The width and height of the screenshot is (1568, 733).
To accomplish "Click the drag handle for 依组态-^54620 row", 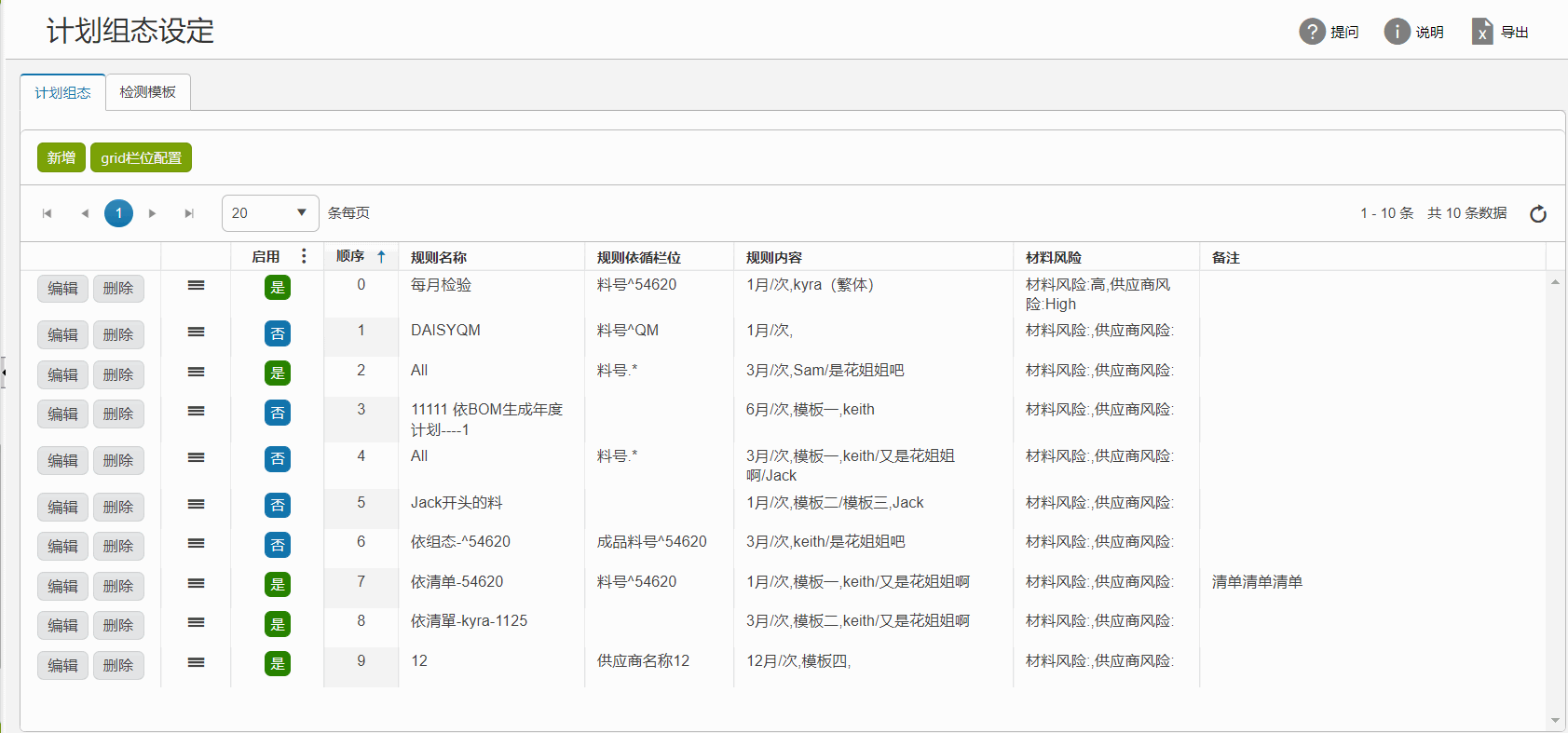I will coord(196,543).
